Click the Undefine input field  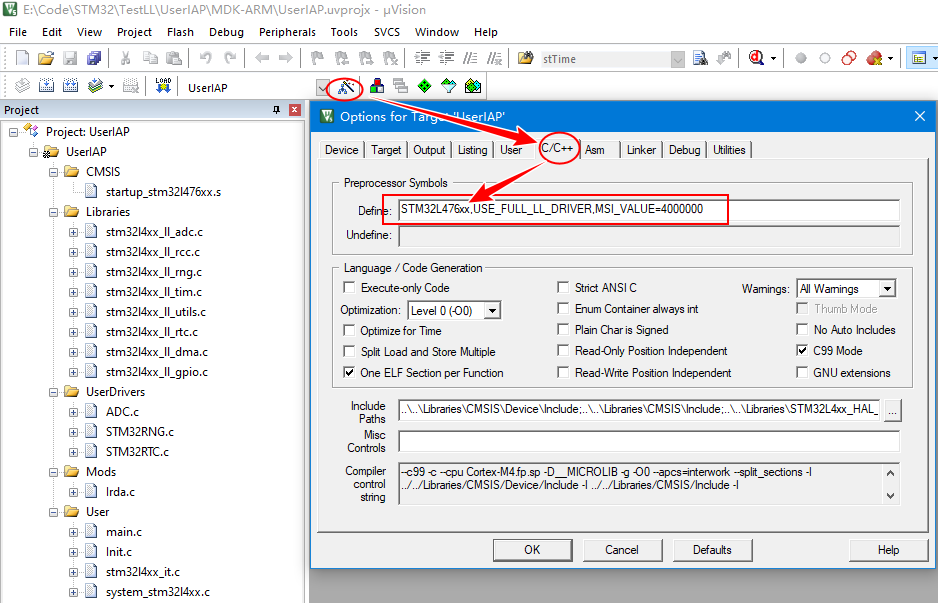649,236
